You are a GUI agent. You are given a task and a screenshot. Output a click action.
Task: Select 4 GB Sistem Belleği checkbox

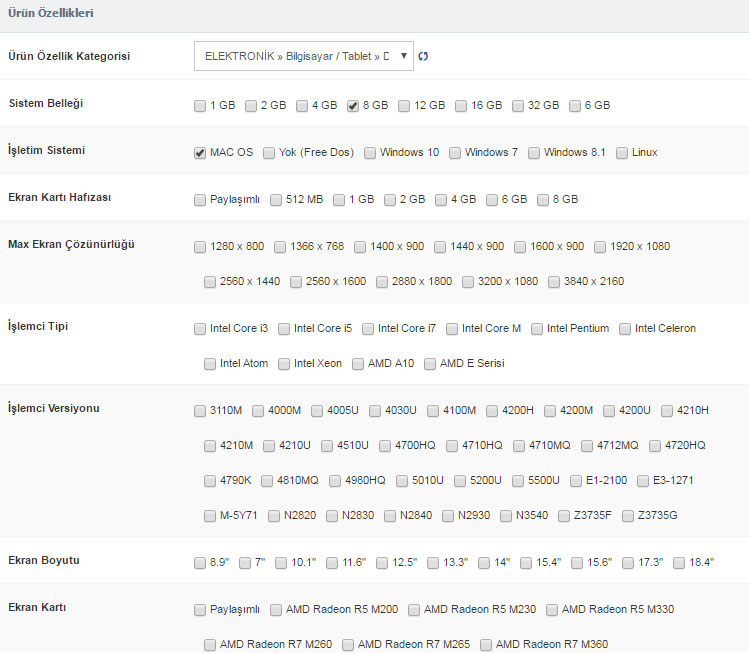click(302, 106)
